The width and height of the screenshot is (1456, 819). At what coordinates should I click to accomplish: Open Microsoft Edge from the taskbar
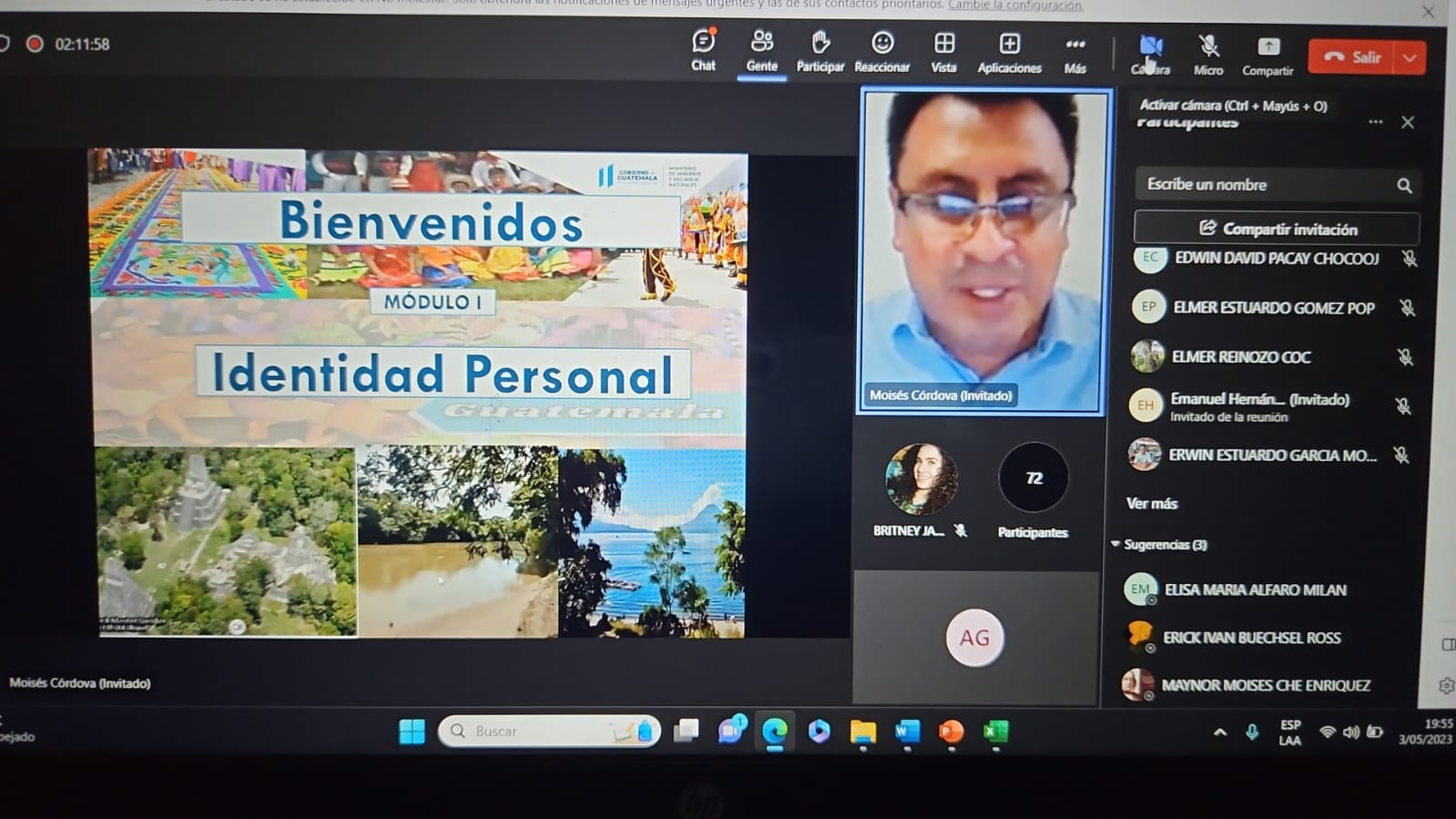coord(775,732)
